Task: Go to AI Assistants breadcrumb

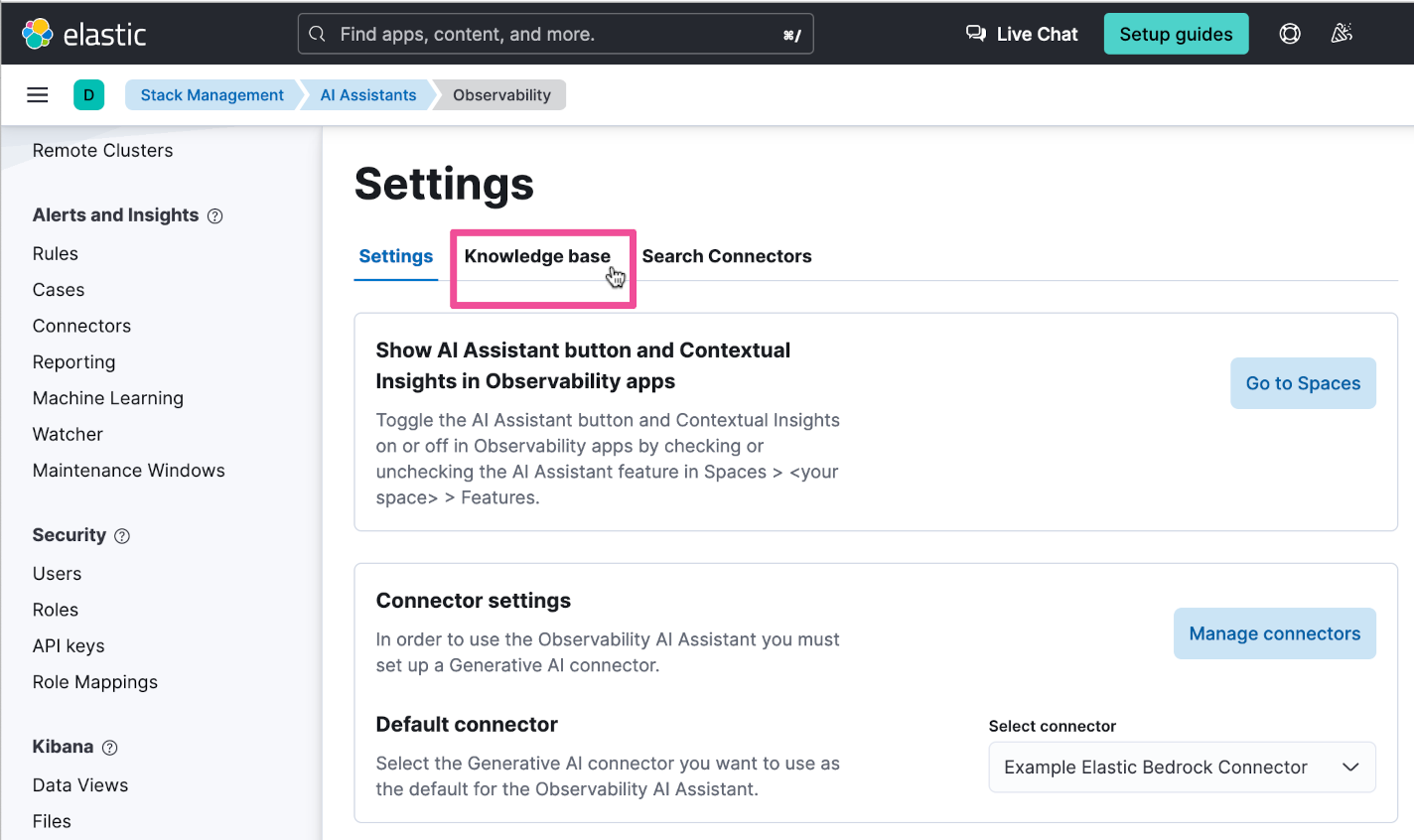Action: pos(368,95)
